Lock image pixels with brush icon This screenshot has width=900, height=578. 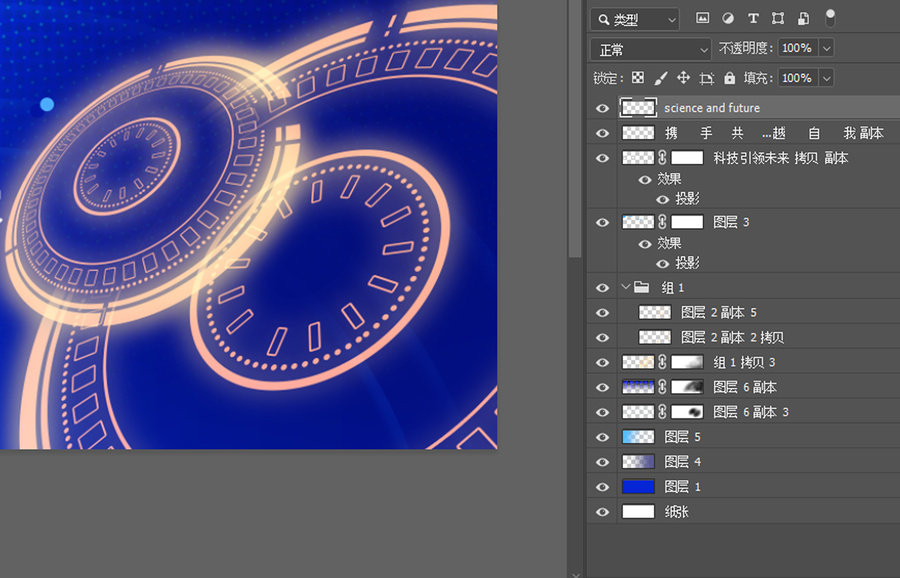click(x=661, y=78)
